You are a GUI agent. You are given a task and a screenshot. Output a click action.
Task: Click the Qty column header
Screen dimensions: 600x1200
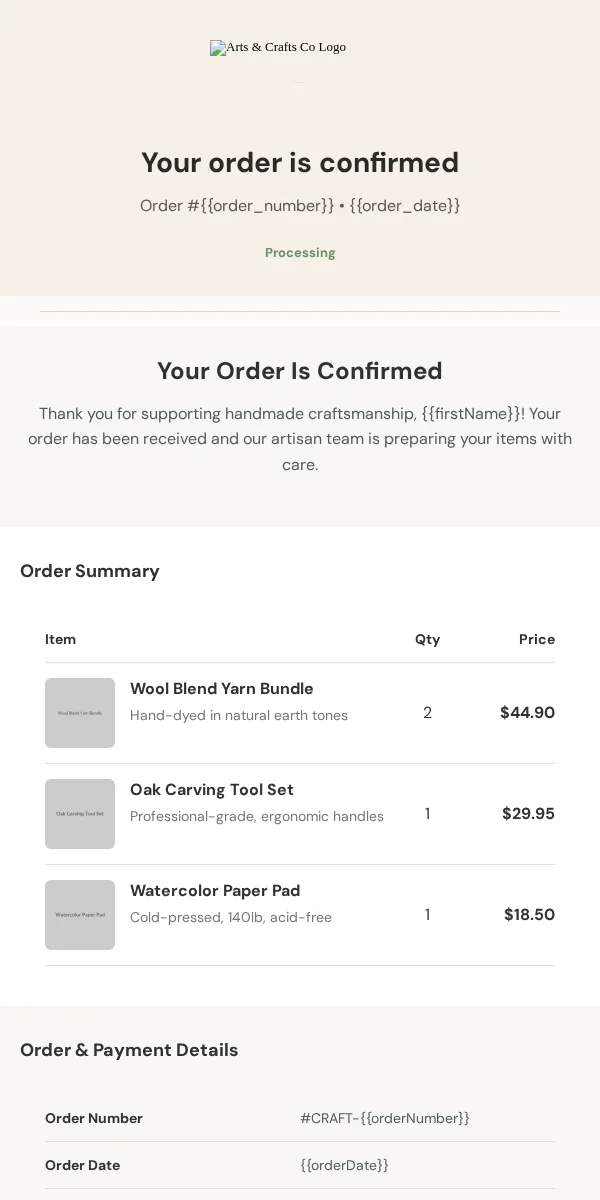pos(427,639)
